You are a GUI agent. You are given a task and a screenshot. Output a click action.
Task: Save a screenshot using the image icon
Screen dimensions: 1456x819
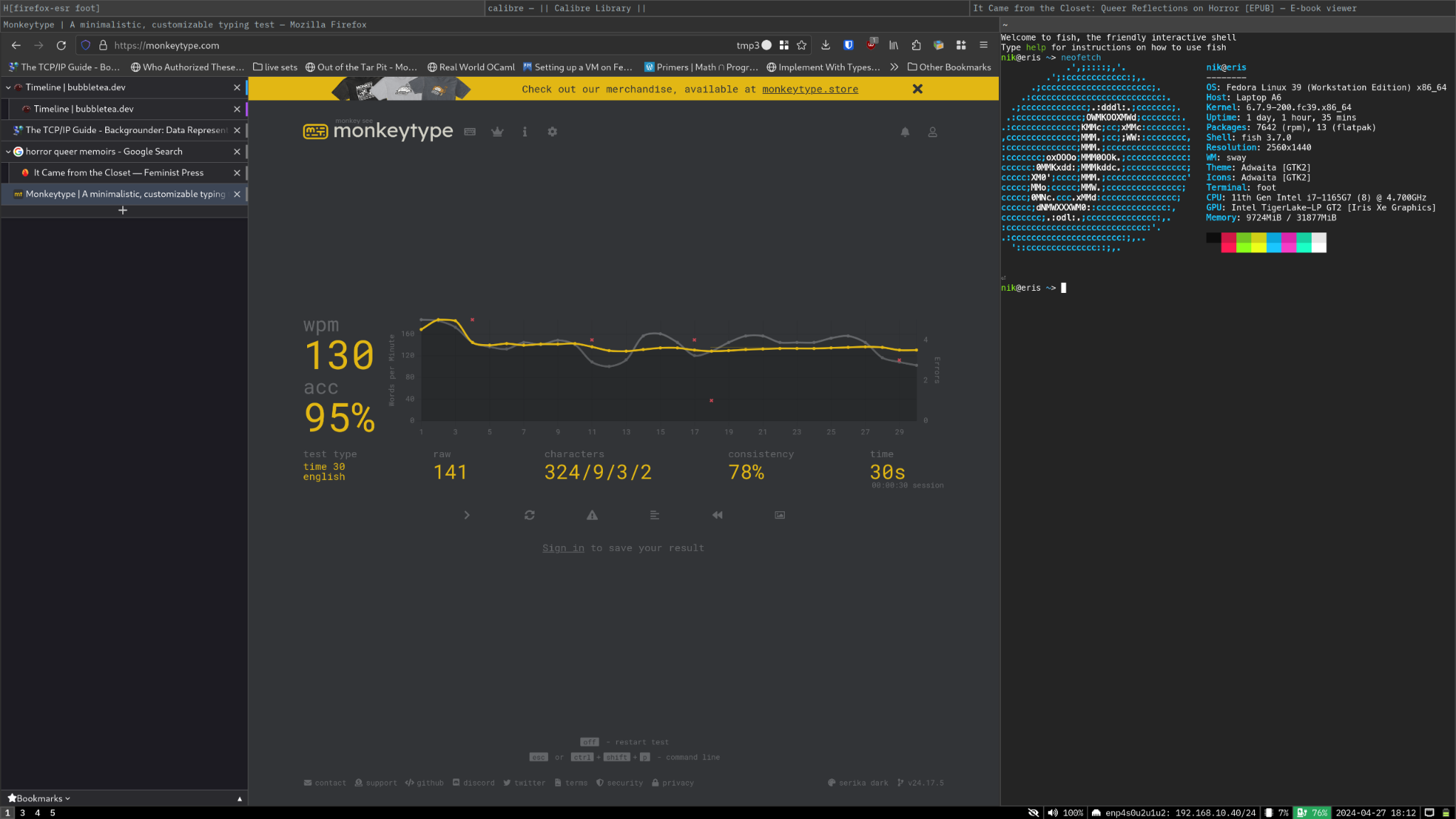point(780,515)
